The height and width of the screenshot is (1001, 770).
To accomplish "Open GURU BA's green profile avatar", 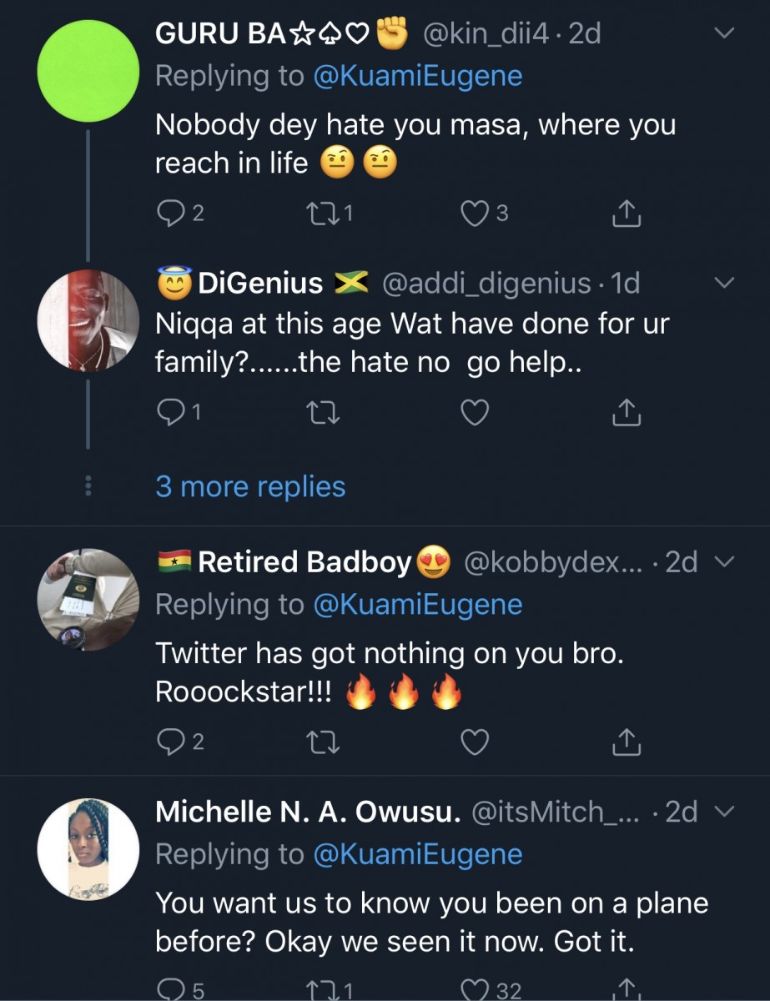I will pos(88,71).
